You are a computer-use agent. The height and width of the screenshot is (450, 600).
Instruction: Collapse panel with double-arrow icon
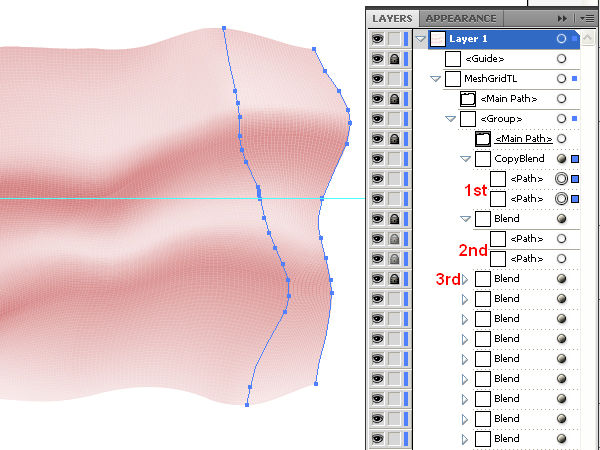[x=562, y=18]
